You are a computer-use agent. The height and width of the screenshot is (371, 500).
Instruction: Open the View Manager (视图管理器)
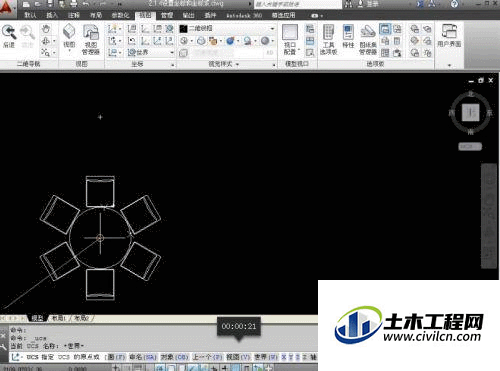click(x=91, y=39)
